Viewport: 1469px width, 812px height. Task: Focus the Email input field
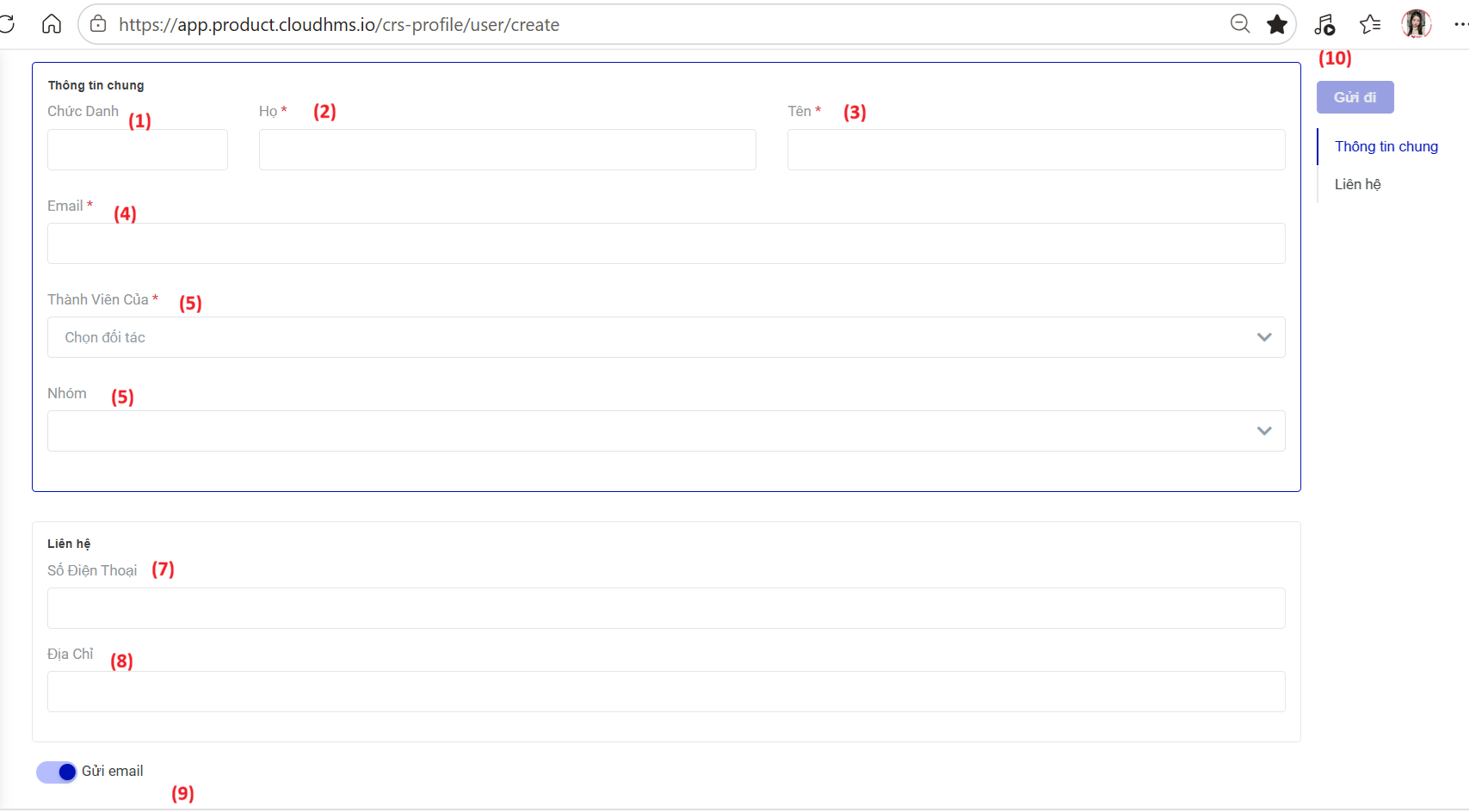666,243
